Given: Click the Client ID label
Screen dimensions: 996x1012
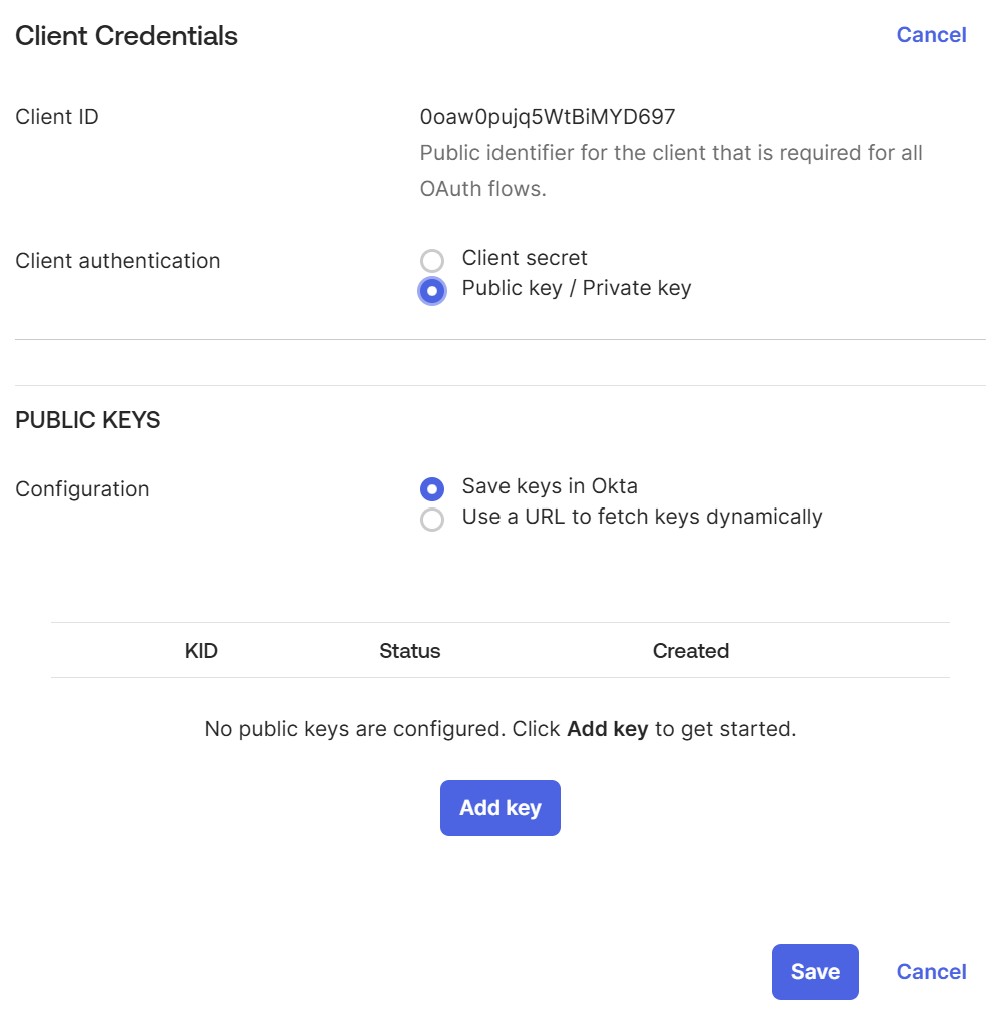Looking at the screenshot, I should [57, 116].
